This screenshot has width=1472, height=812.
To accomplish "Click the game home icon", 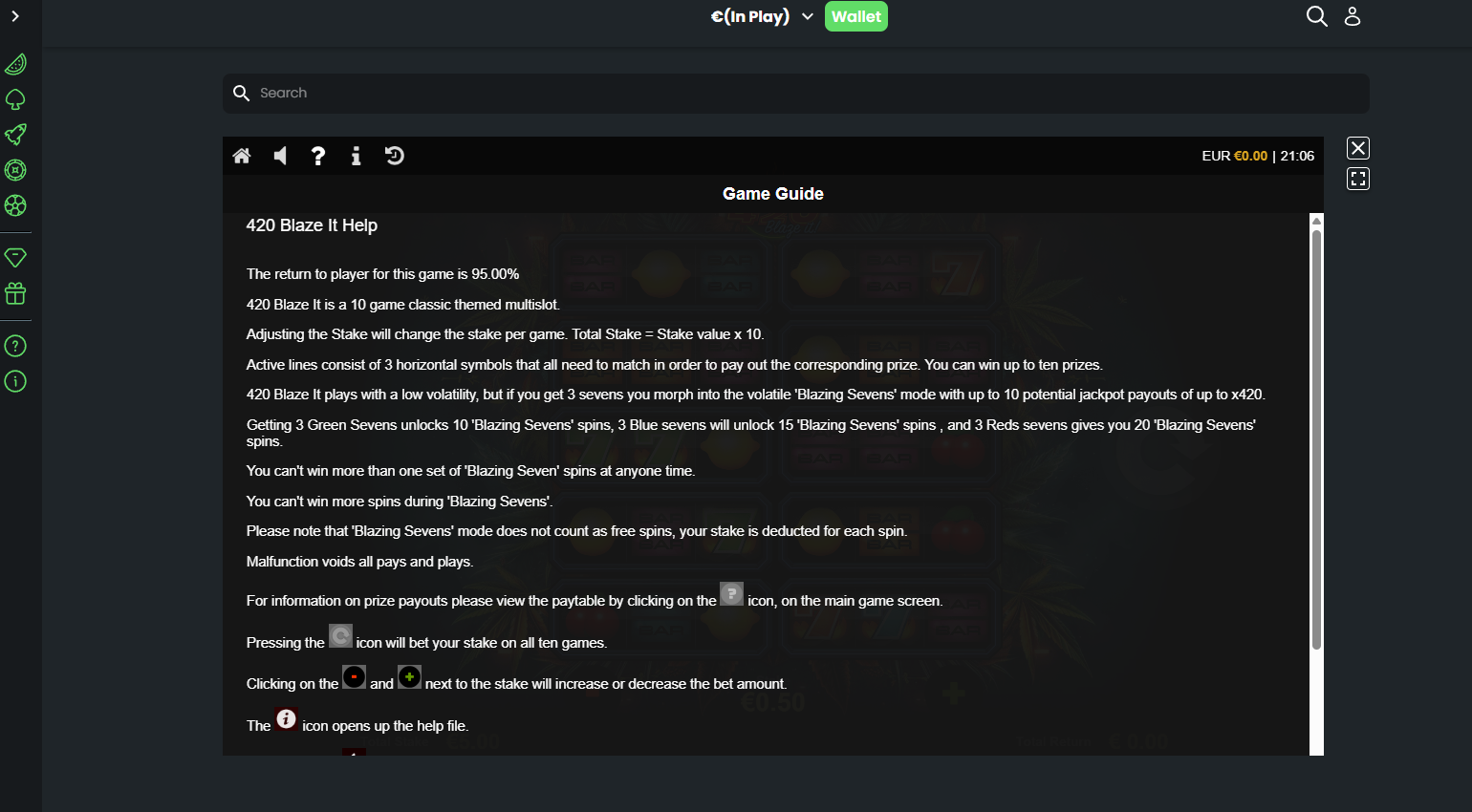I will click(242, 156).
